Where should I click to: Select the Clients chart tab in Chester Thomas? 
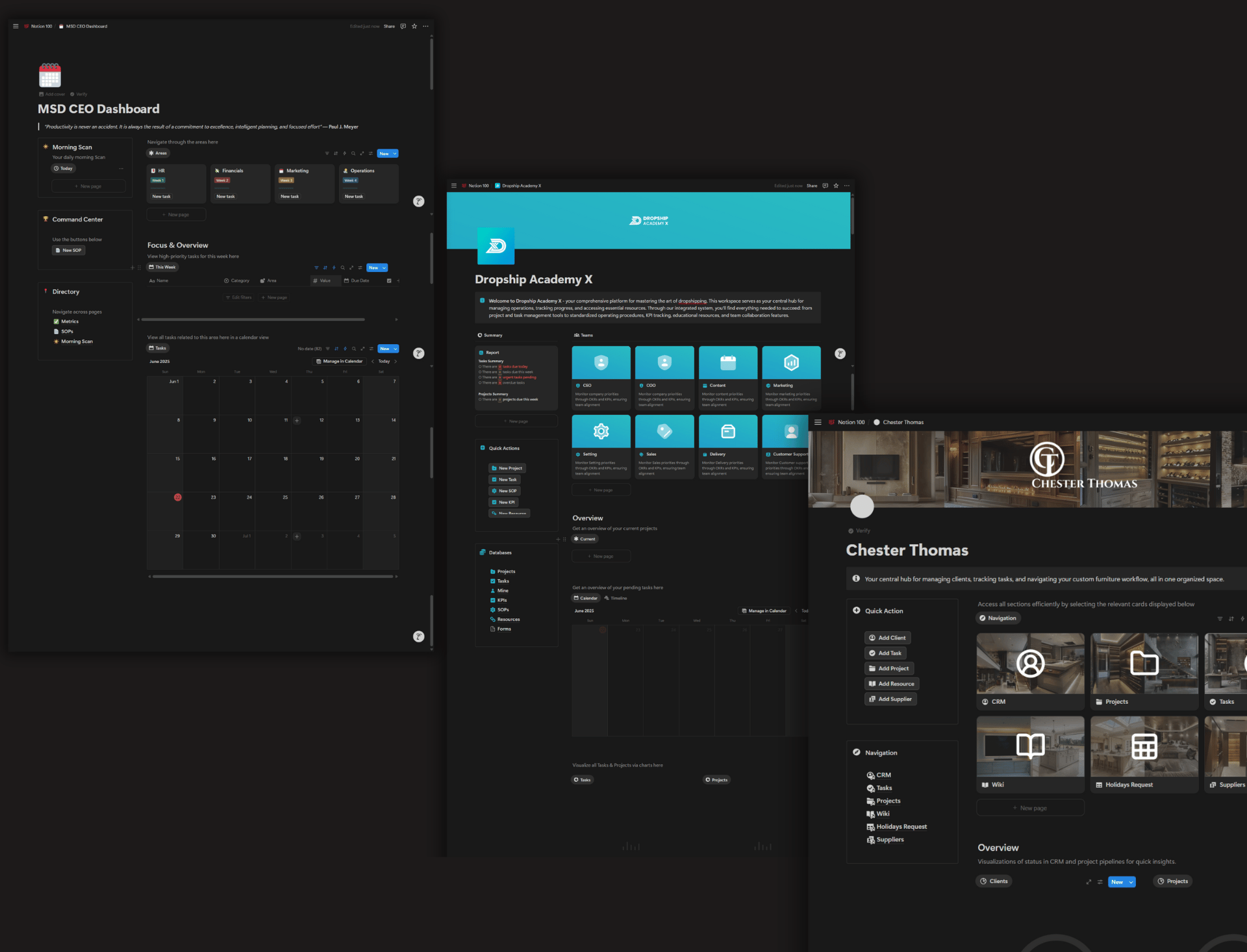click(994, 881)
